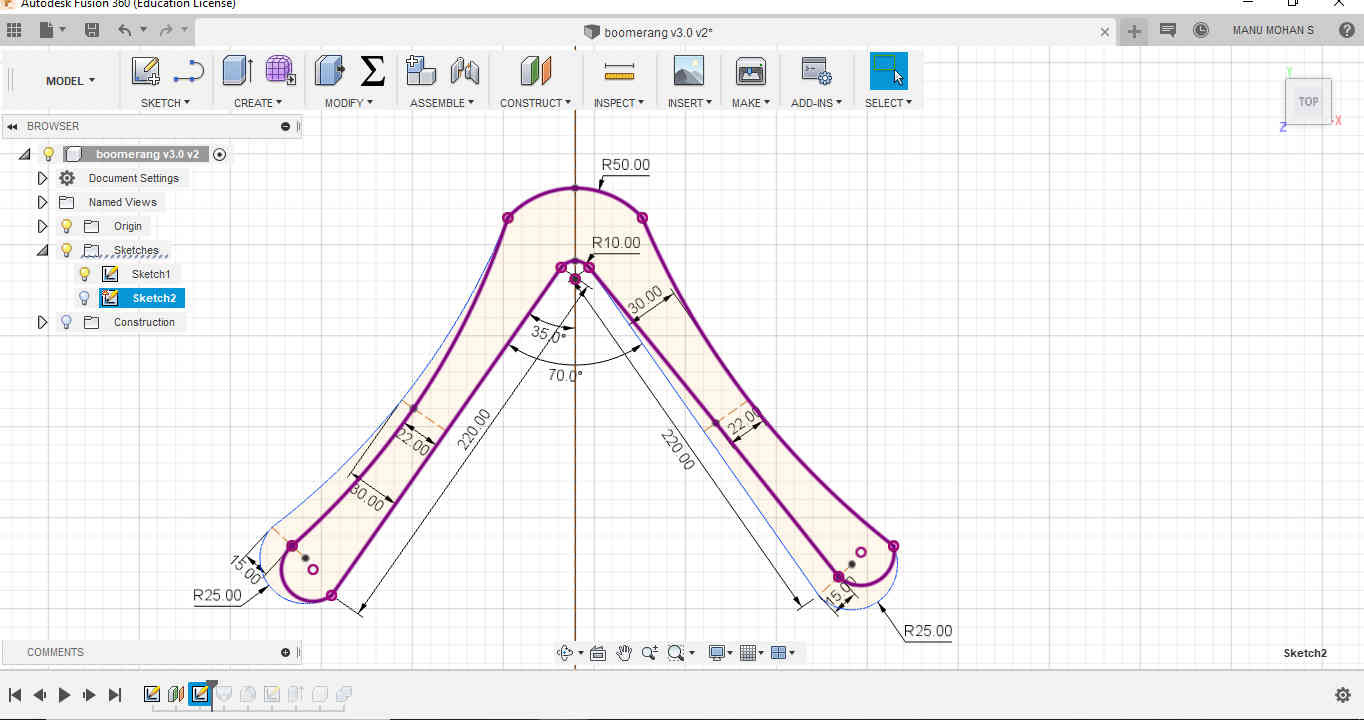Open the MAKE dropdown
This screenshot has width=1364, height=720.
[x=751, y=103]
